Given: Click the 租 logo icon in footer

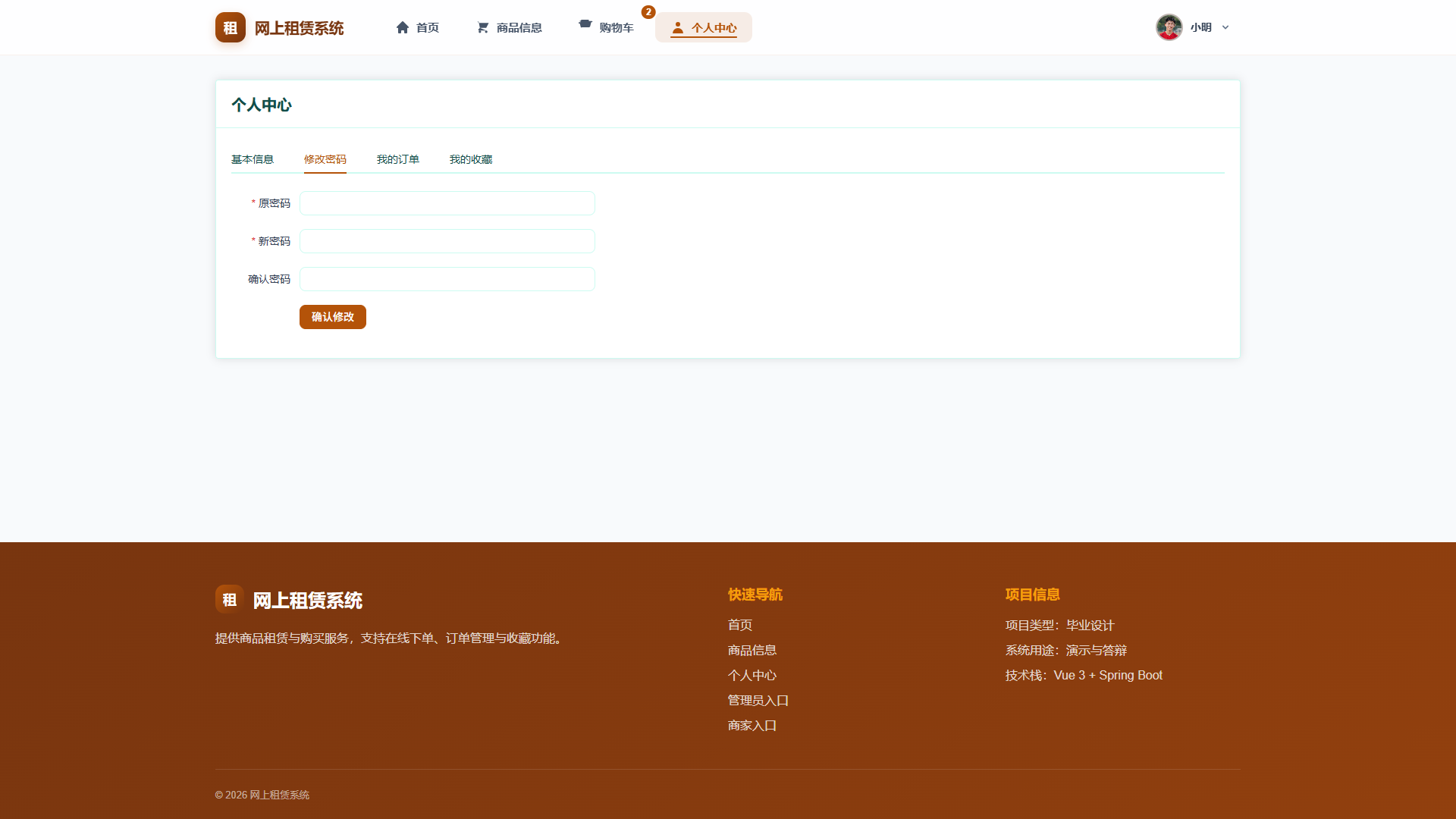Looking at the screenshot, I should (230, 599).
